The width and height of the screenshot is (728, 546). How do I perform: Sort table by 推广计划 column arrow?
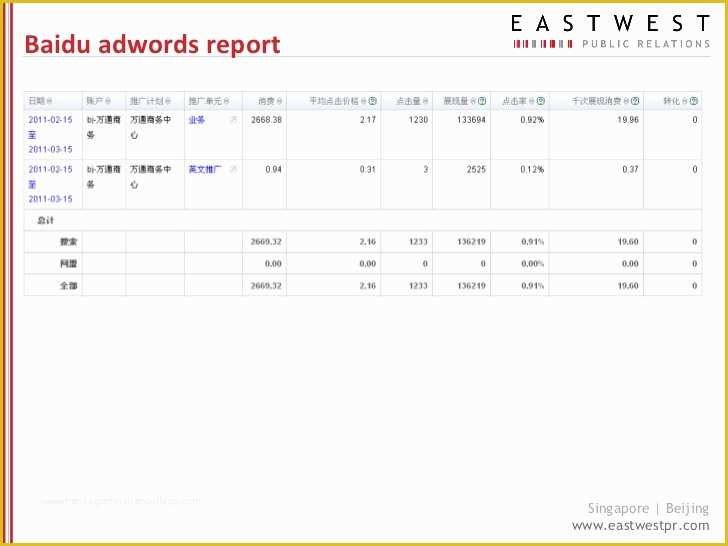(168, 101)
